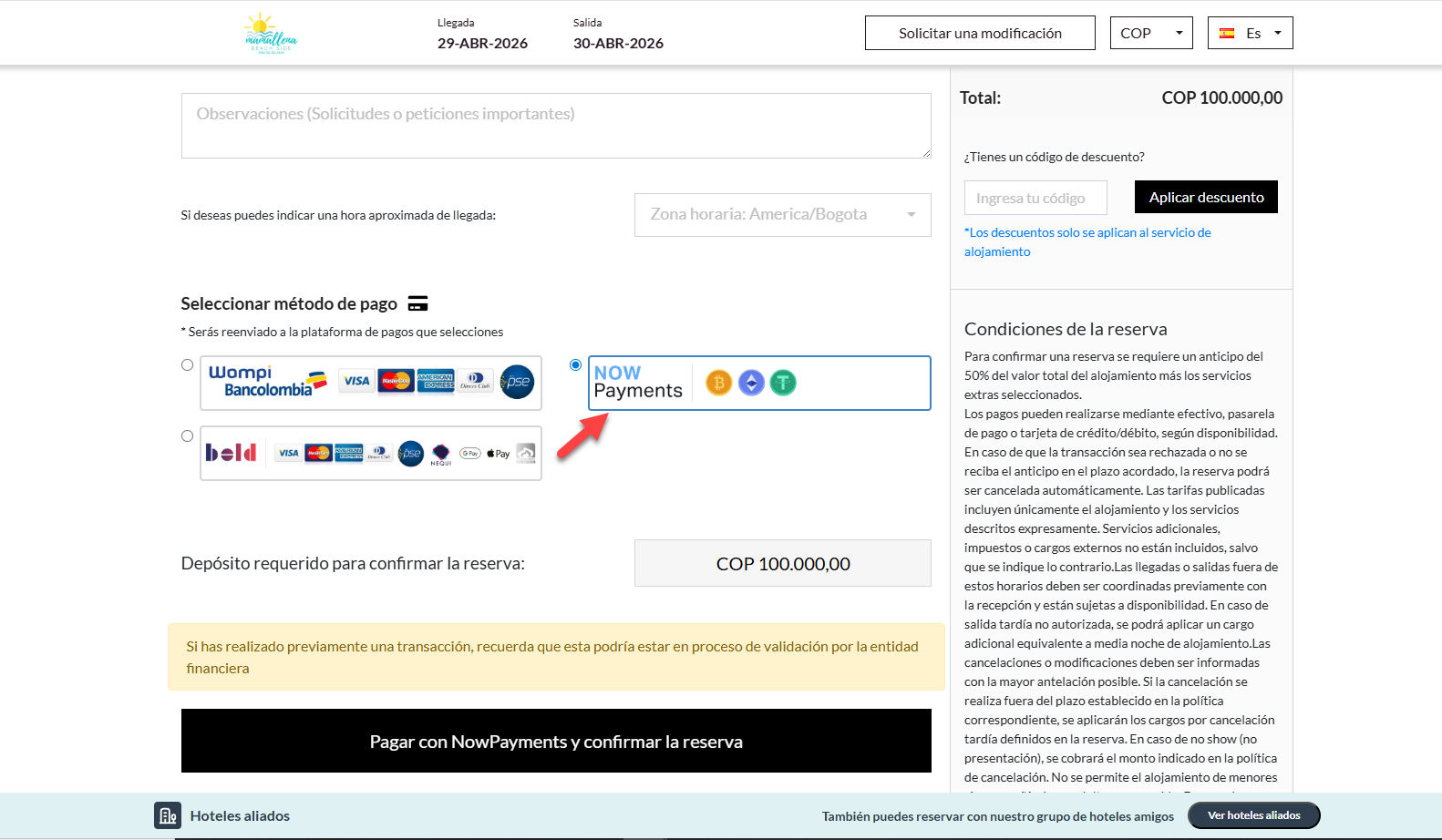Click the Tether coin icon
The height and width of the screenshot is (840, 1442).
coord(783,383)
